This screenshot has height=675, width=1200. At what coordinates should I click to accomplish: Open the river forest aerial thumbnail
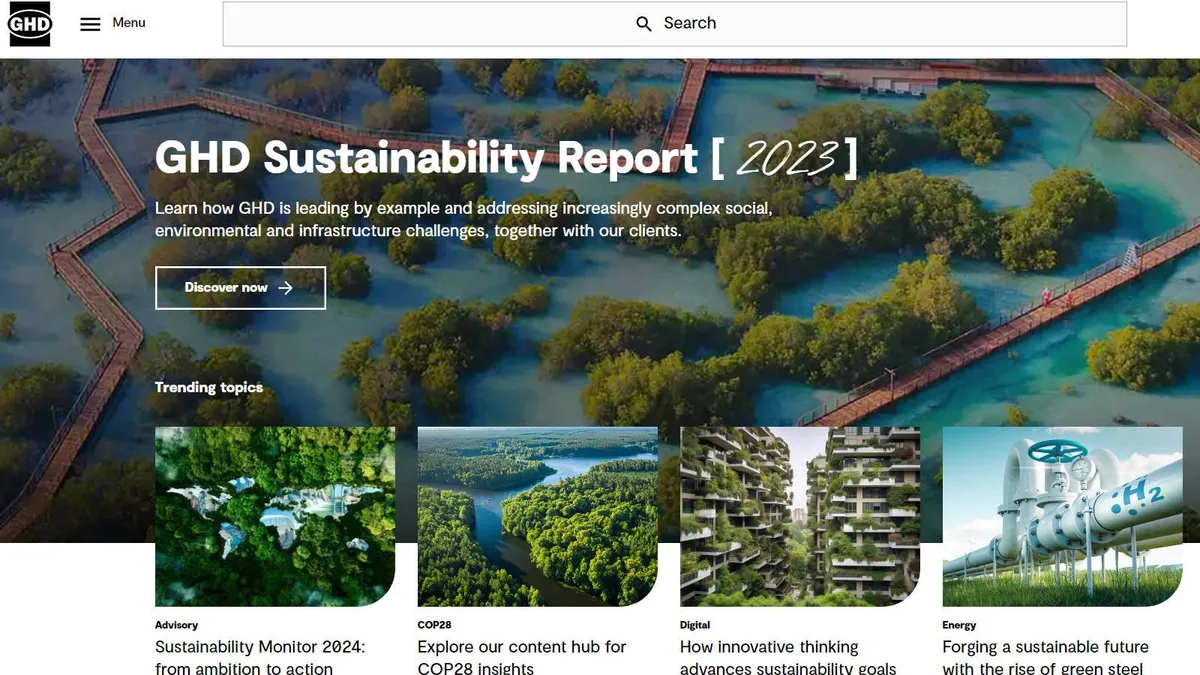click(537, 516)
